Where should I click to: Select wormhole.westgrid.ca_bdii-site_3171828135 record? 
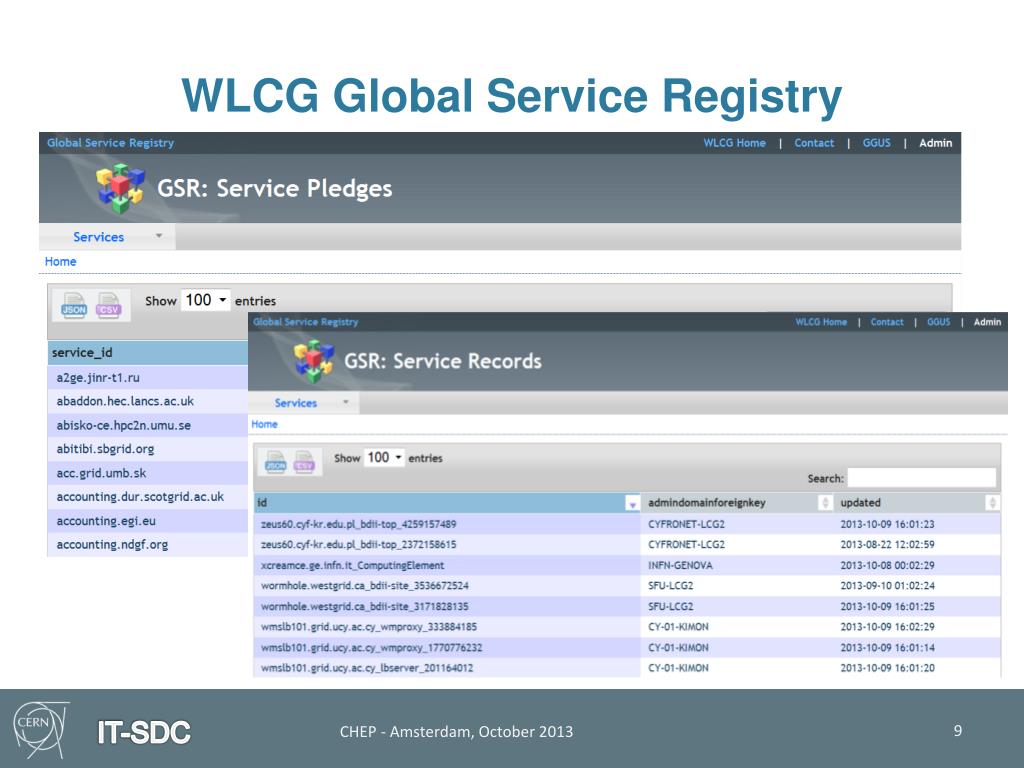tap(627, 606)
